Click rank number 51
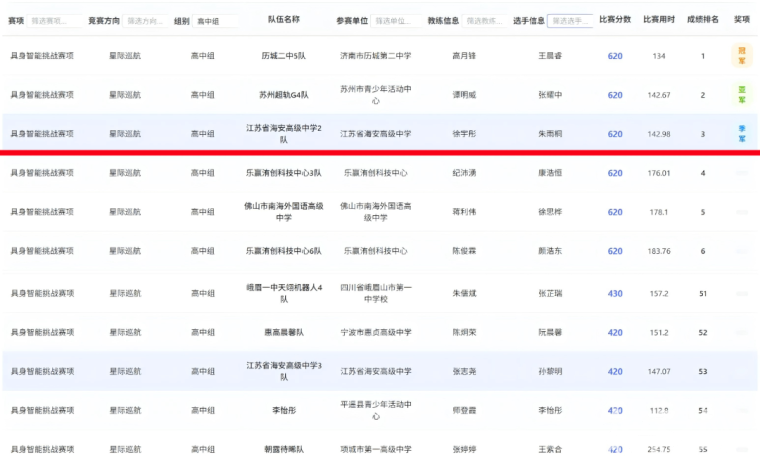Screen dimensions: 760x469 coord(703,293)
